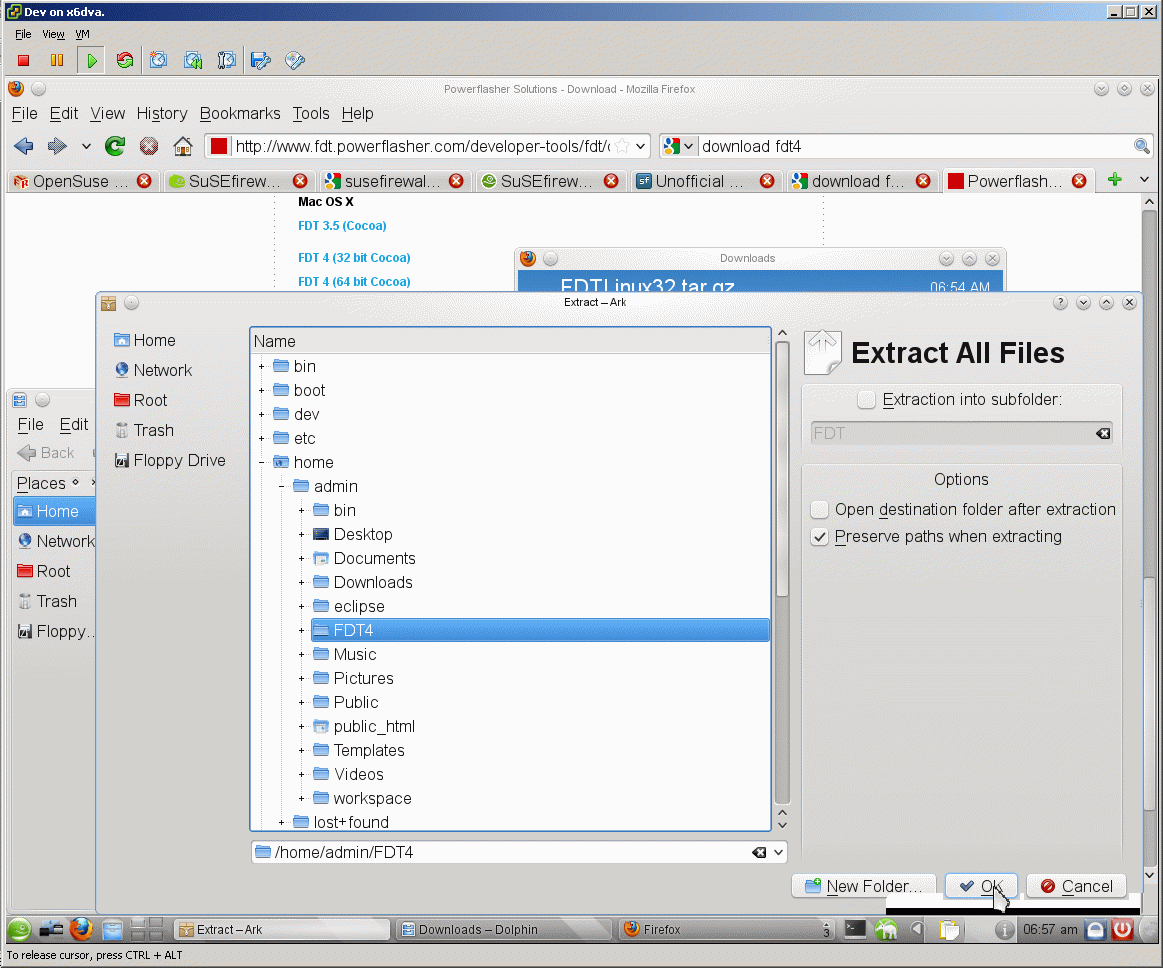Reset the virtual machine
The width and height of the screenshot is (1163, 968).
(125, 61)
